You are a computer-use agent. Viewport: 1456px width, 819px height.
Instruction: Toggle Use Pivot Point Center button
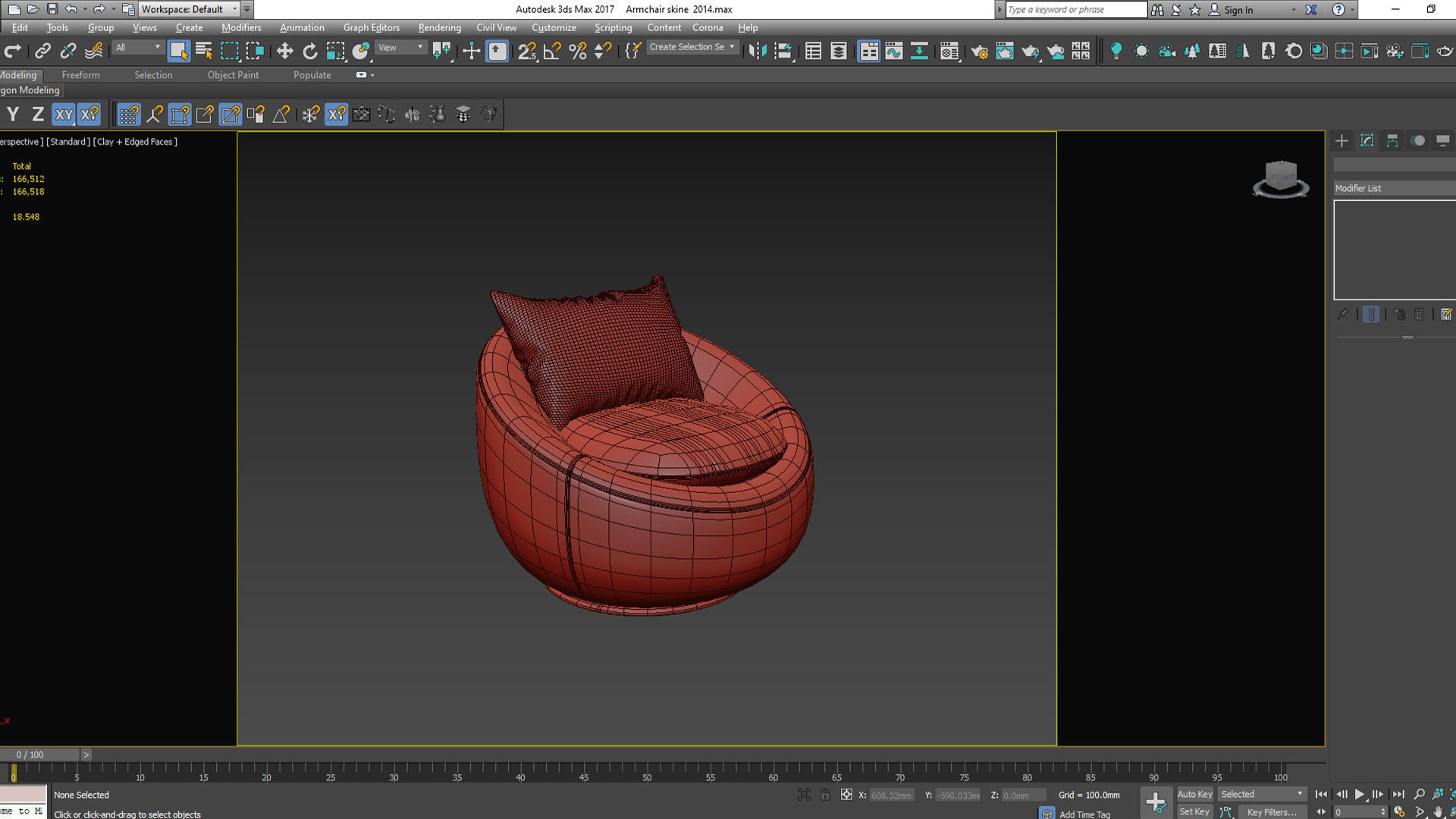(441, 51)
